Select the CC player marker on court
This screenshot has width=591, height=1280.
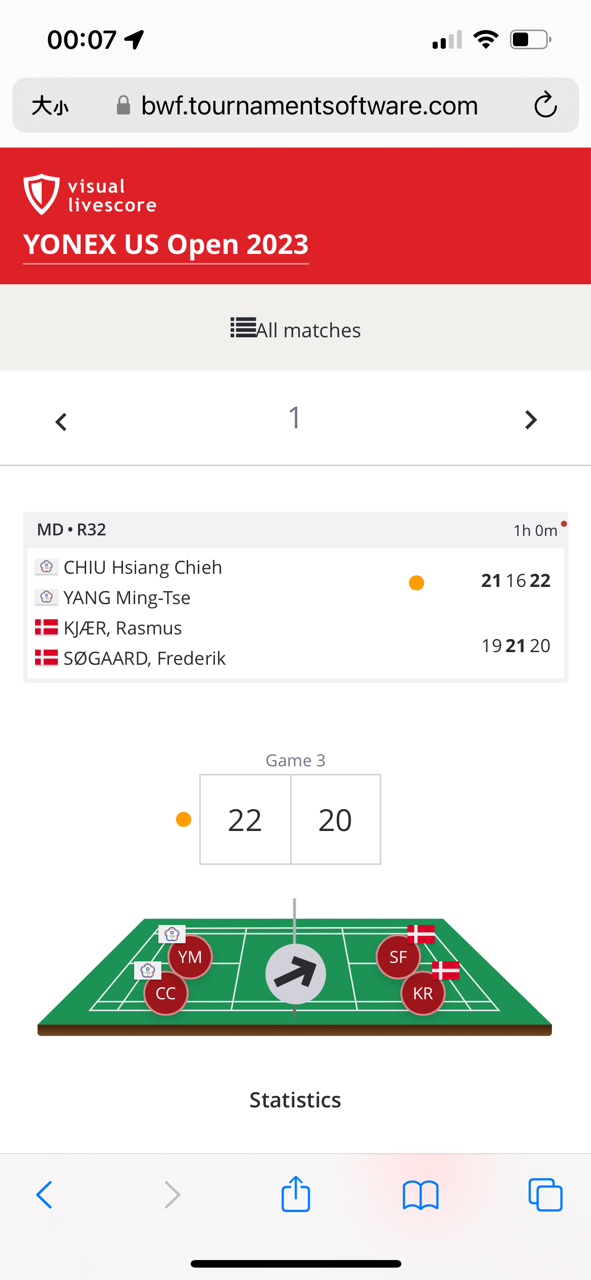point(166,993)
